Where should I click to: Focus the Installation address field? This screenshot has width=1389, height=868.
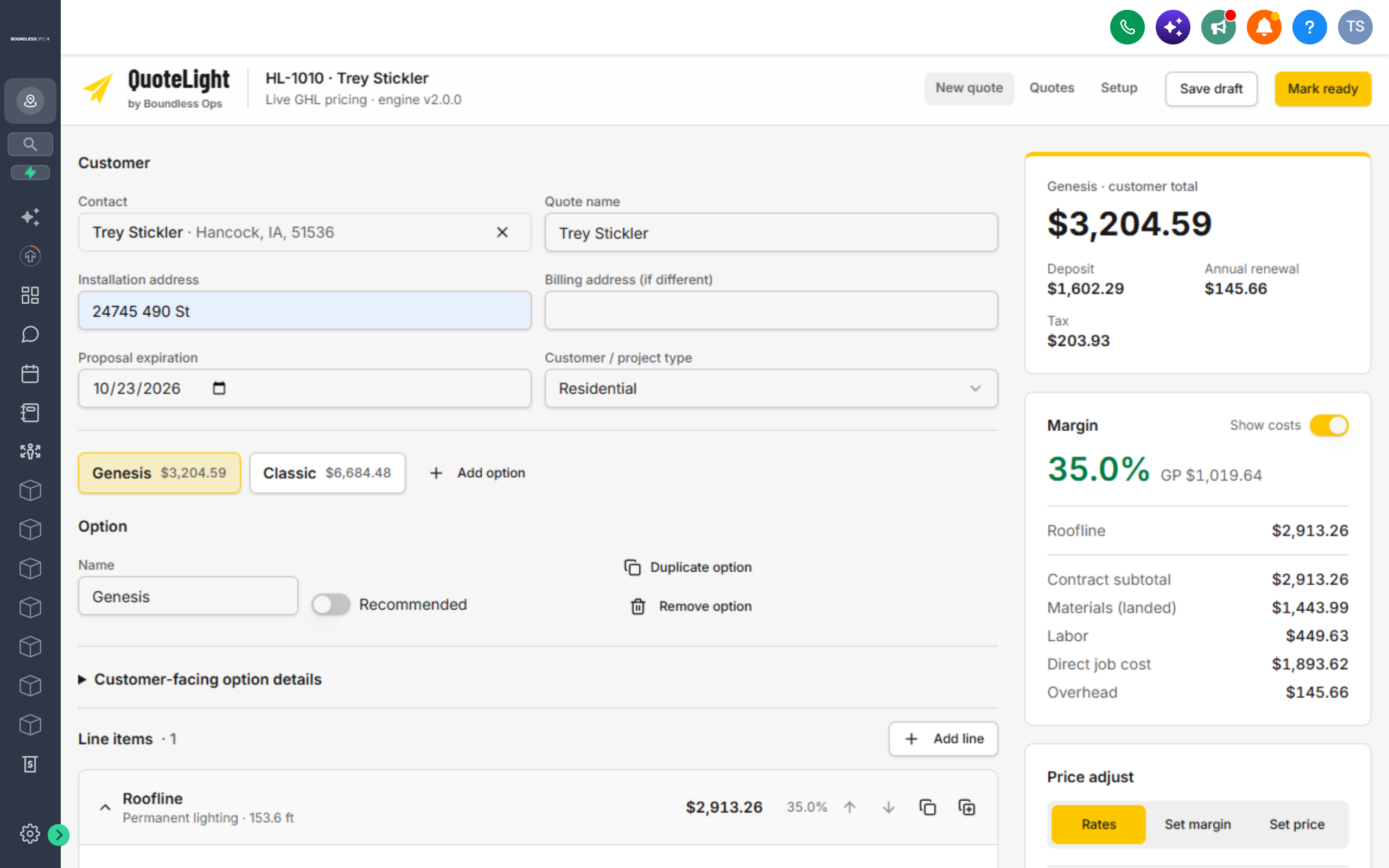(305, 310)
